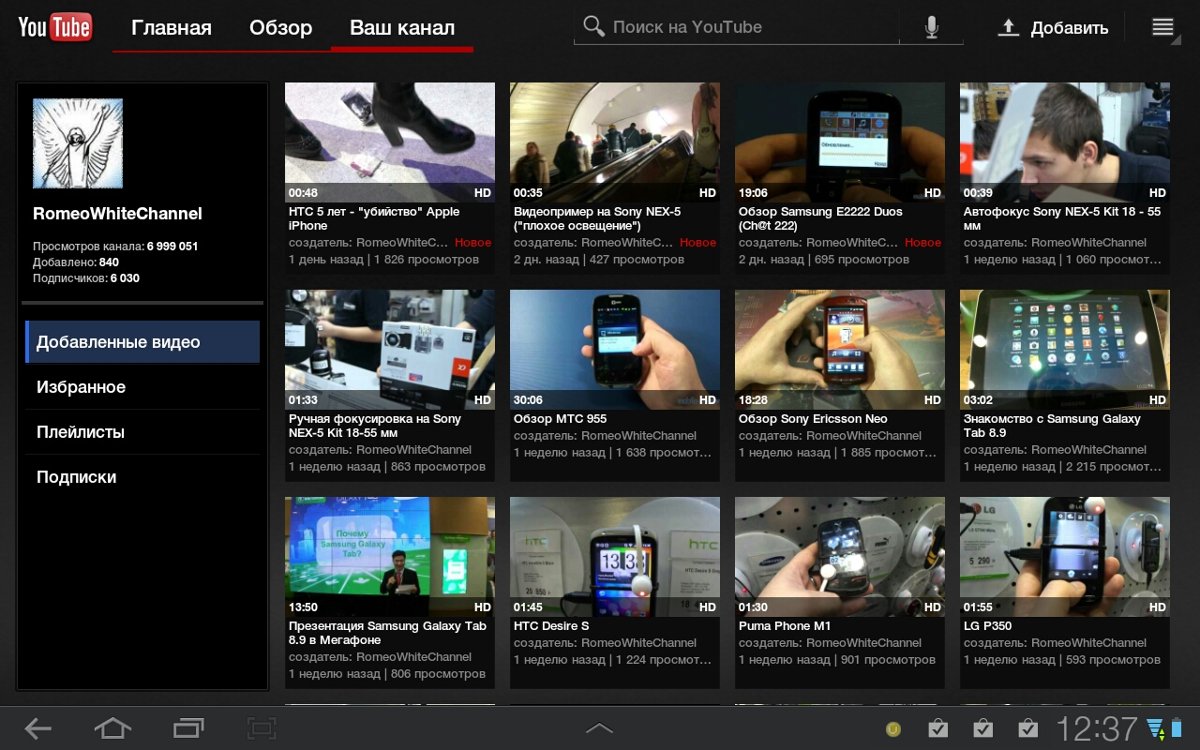This screenshot has height=750, width=1200.
Task: Click the title "HTC Desire S"
Action: click(x=551, y=626)
